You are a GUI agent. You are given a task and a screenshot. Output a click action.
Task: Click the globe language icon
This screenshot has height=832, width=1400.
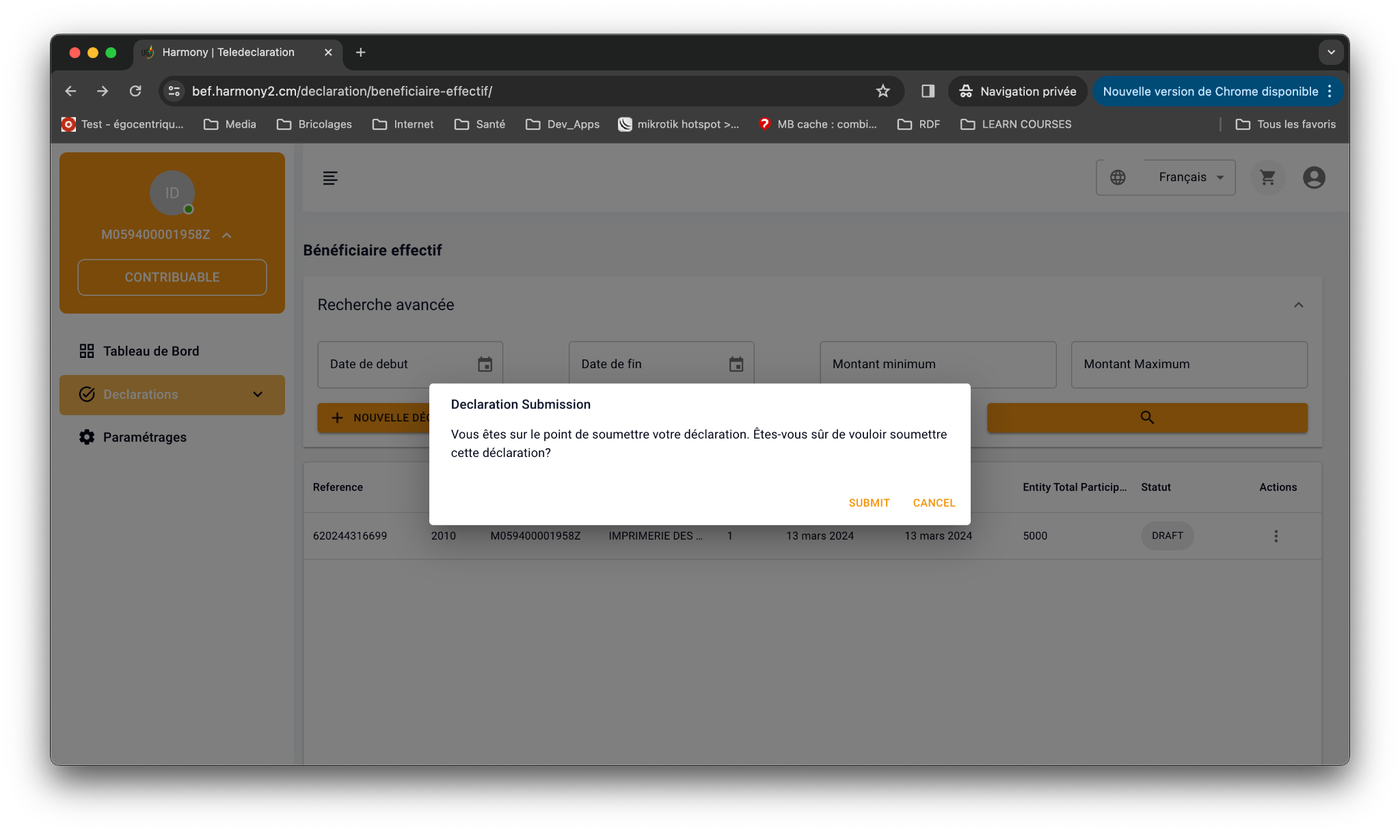pyautogui.click(x=1118, y=178)
